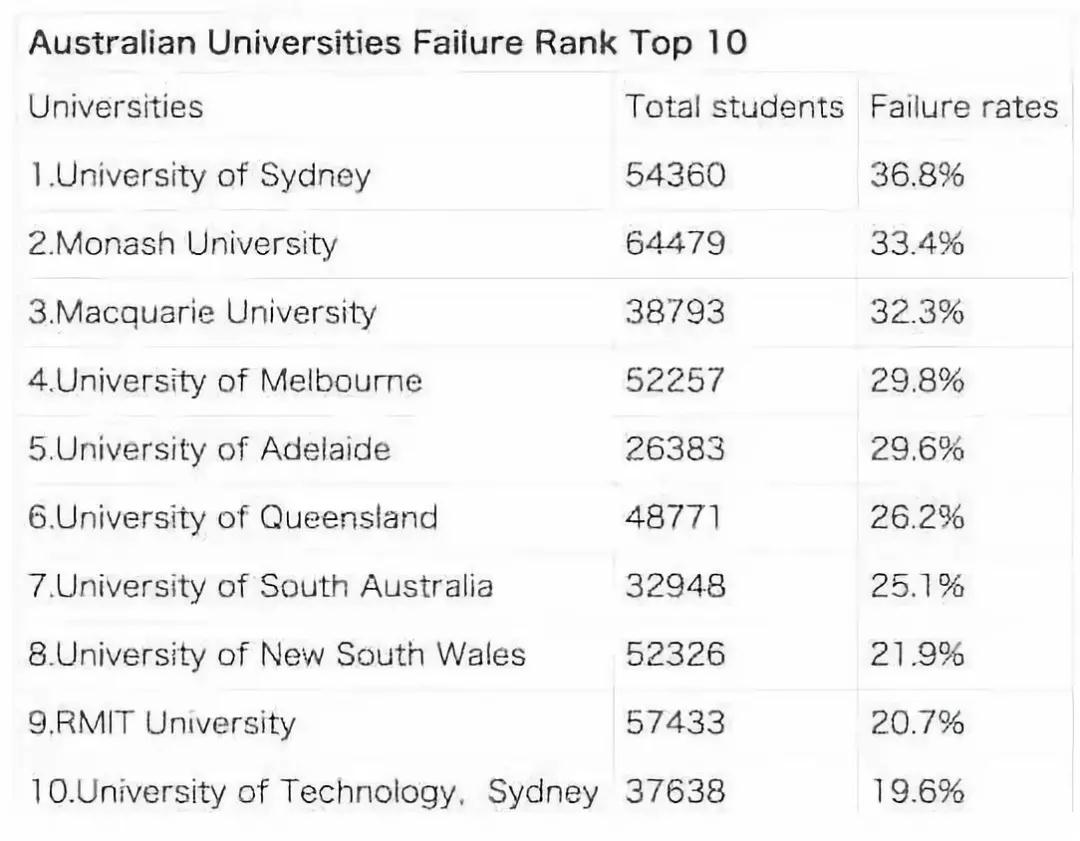This screenshot has height=841, width=1080.
Task: Select the 'Universities' column header
Action: [x=116, y=107]
